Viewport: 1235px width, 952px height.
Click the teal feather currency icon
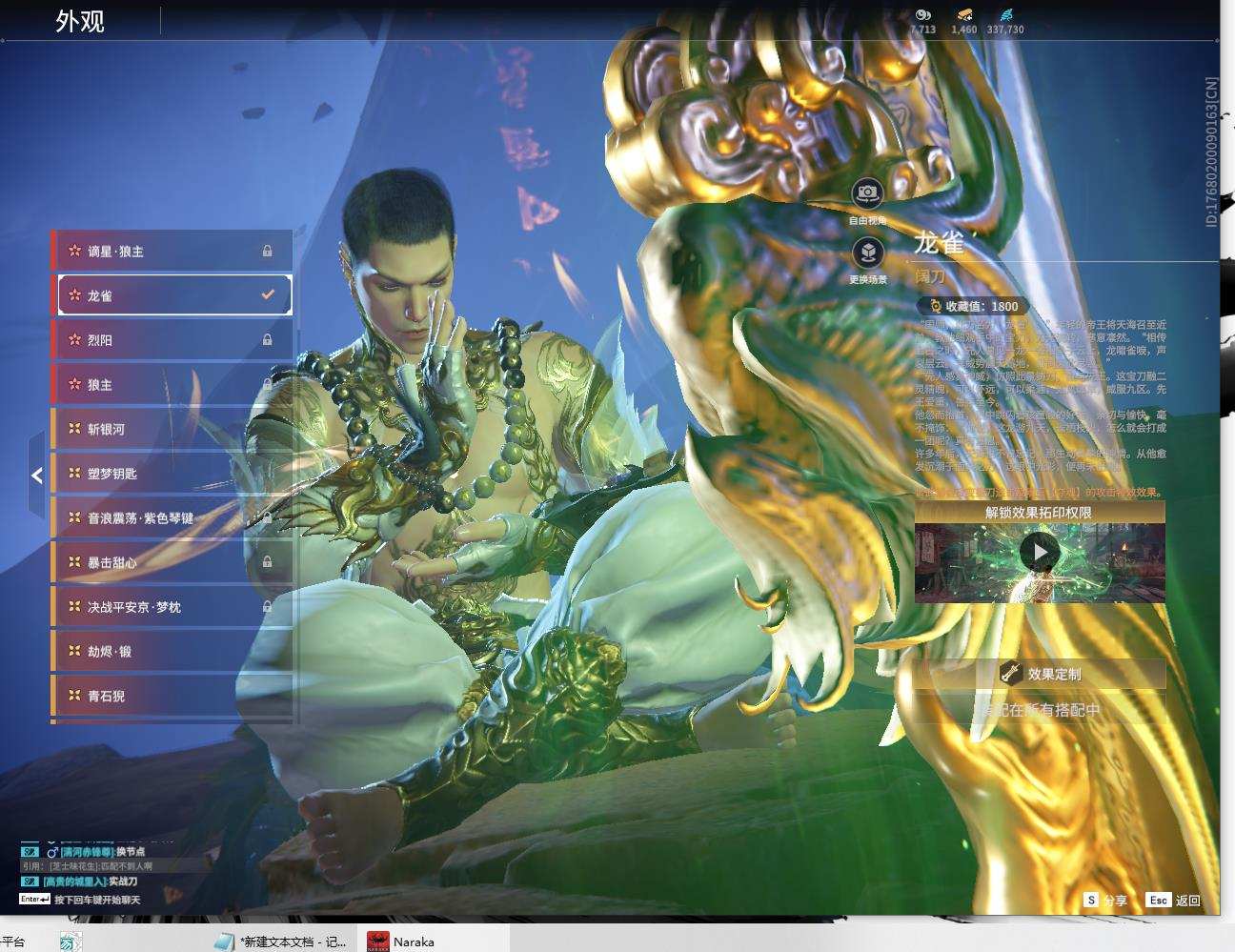(1006, 14)
